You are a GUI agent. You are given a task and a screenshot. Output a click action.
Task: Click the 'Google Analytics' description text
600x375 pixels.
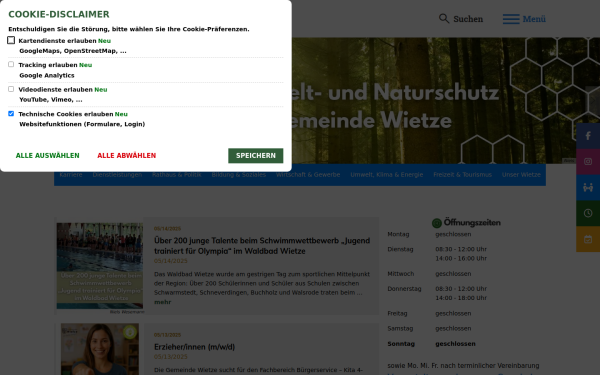click(47, 75)
